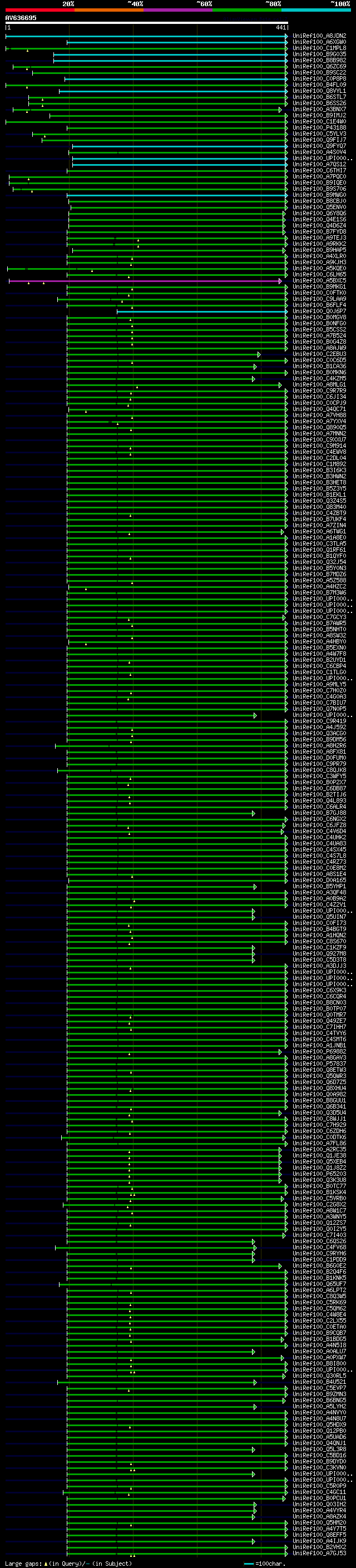Select the UniRef100_B9S706 label
Viewport: 356px width, 1568px height.
(x=319, y=189)
